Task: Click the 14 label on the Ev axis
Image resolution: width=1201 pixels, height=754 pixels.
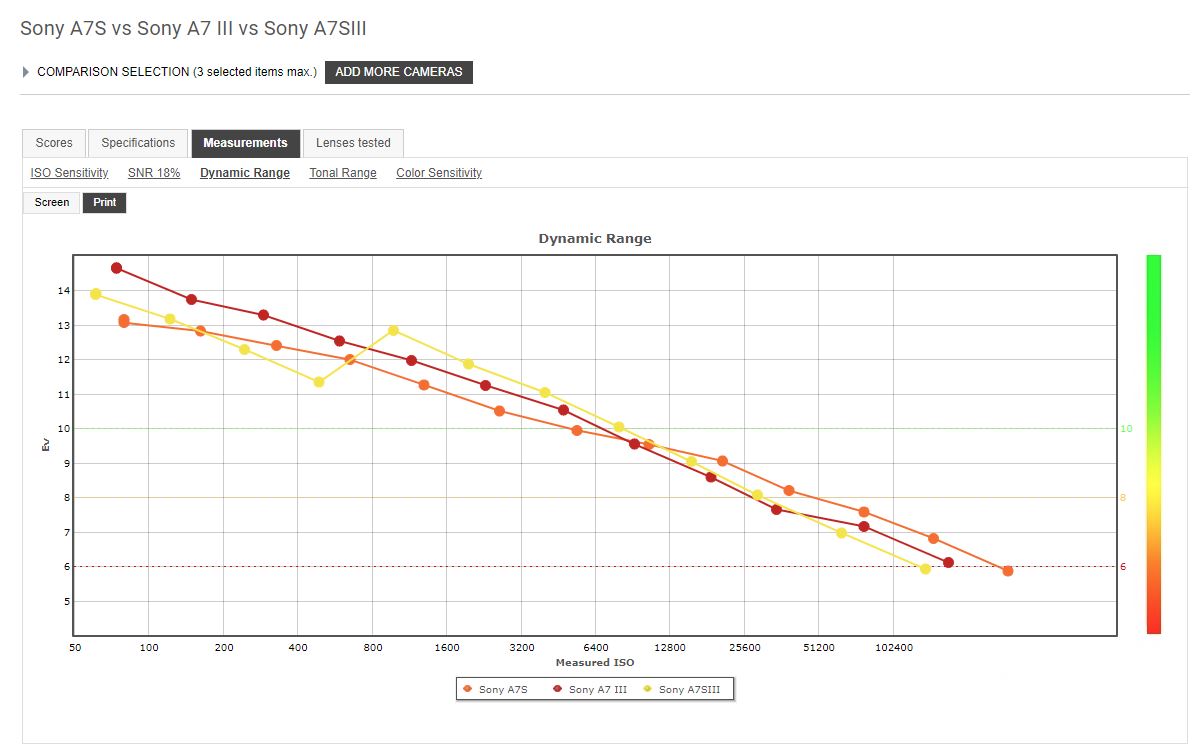Action: (x=63, y=291)
